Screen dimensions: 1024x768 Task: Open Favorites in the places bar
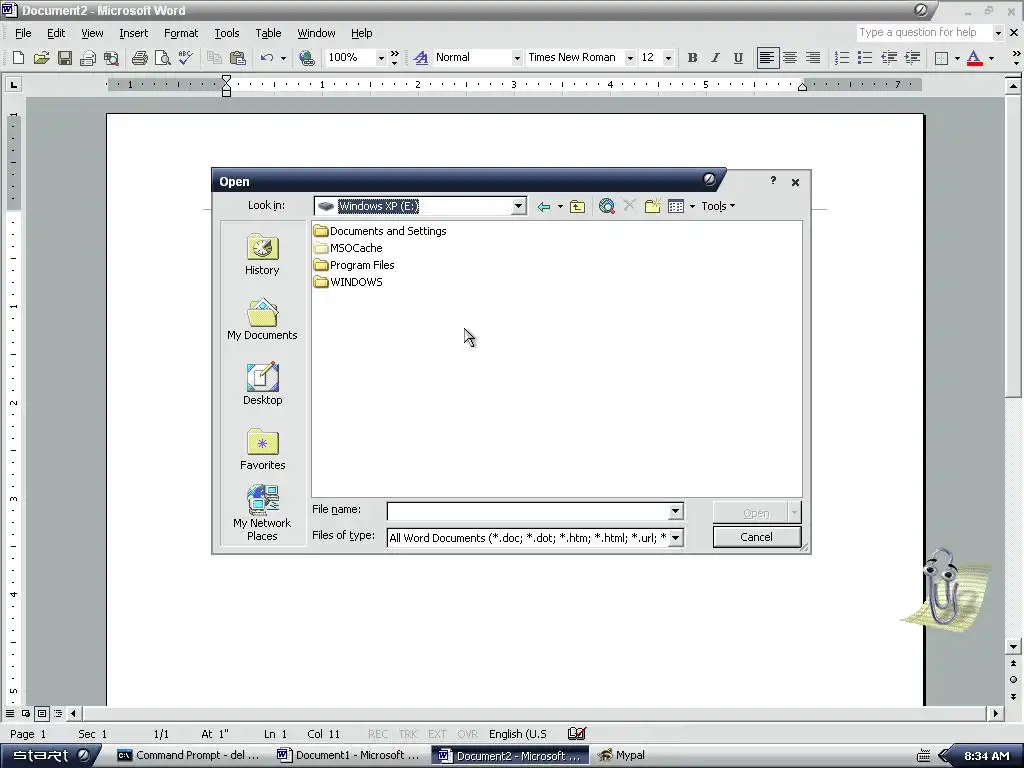(262, 449)
